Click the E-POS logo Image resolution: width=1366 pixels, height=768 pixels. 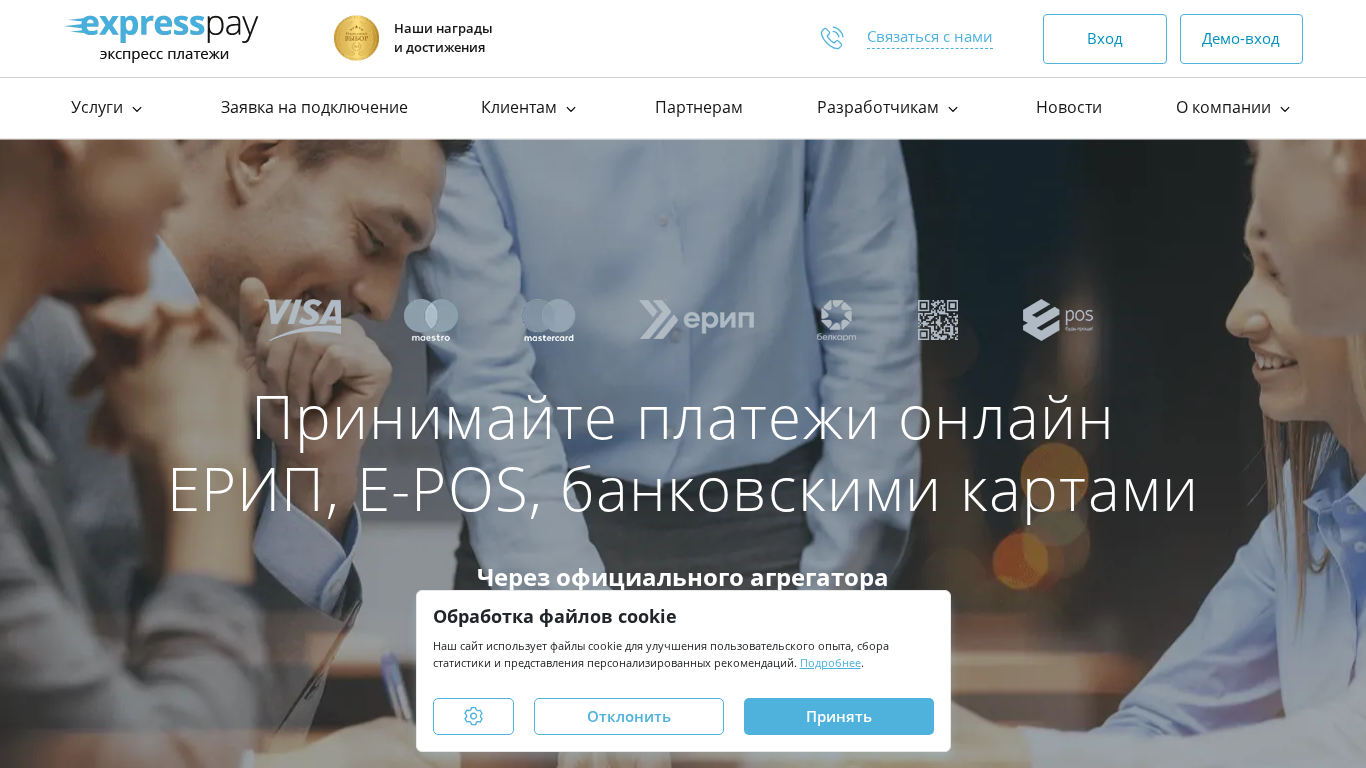point(1058,320)
